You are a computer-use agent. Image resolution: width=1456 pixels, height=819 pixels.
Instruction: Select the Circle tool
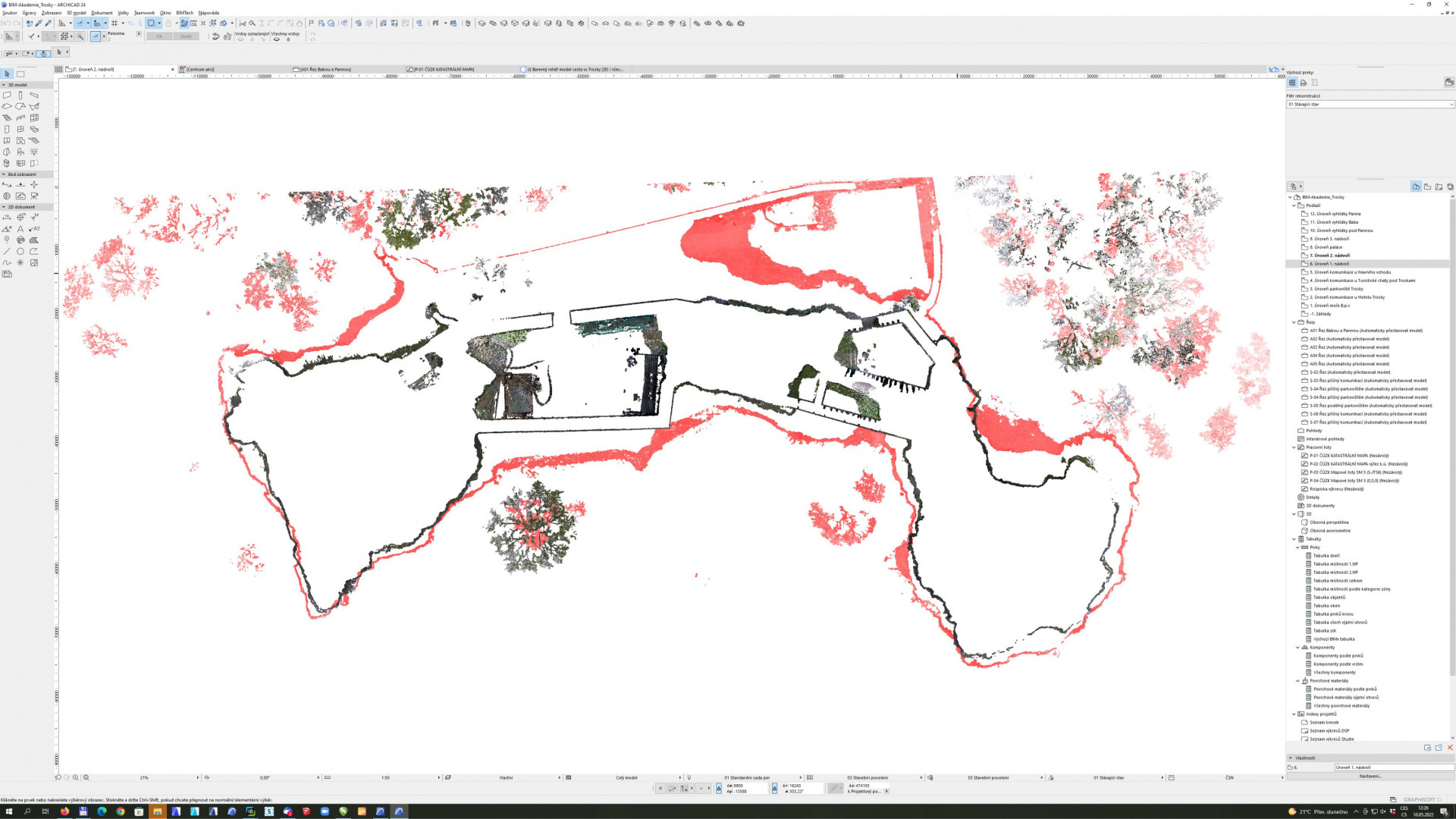(x=20, y=252)
